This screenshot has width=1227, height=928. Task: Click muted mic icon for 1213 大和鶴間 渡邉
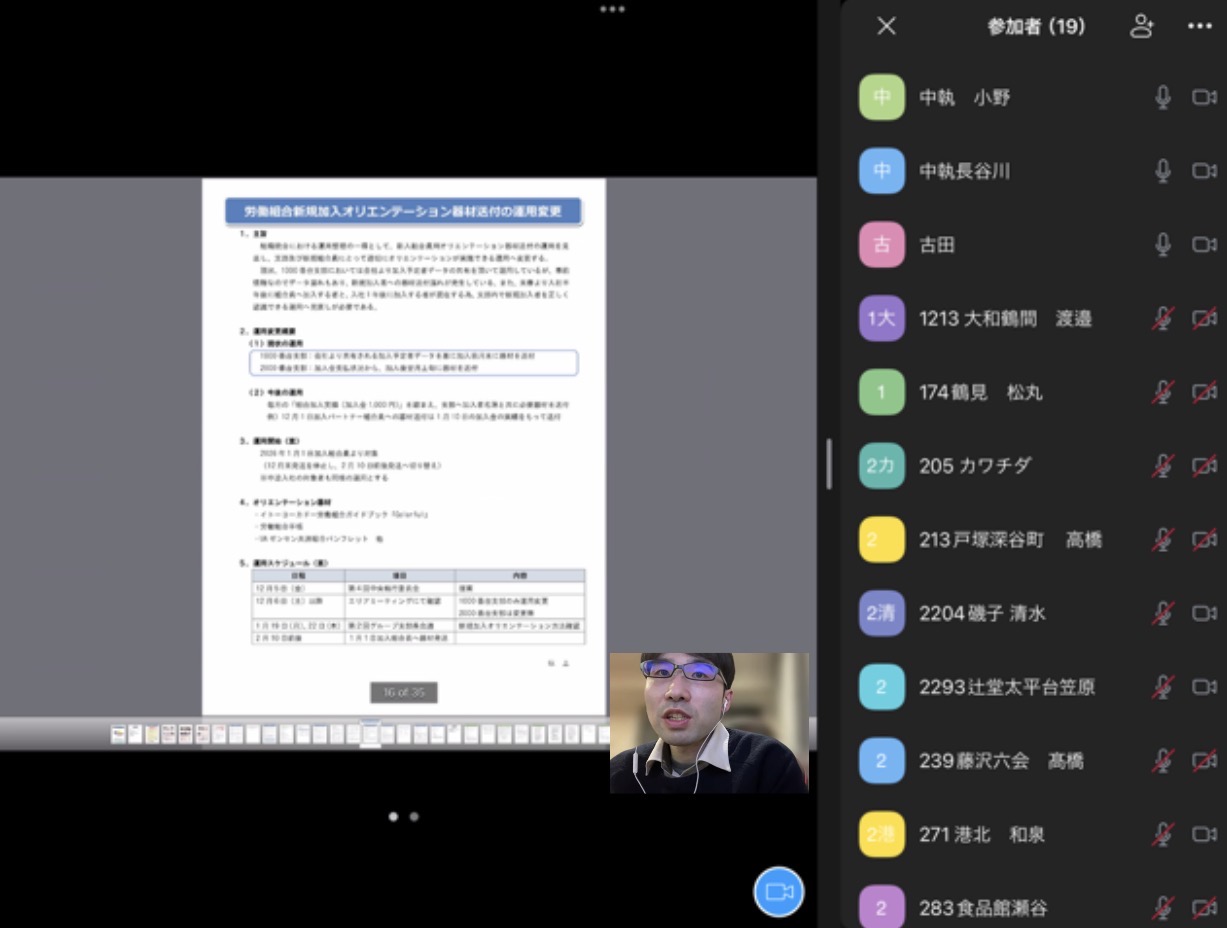1162,319
